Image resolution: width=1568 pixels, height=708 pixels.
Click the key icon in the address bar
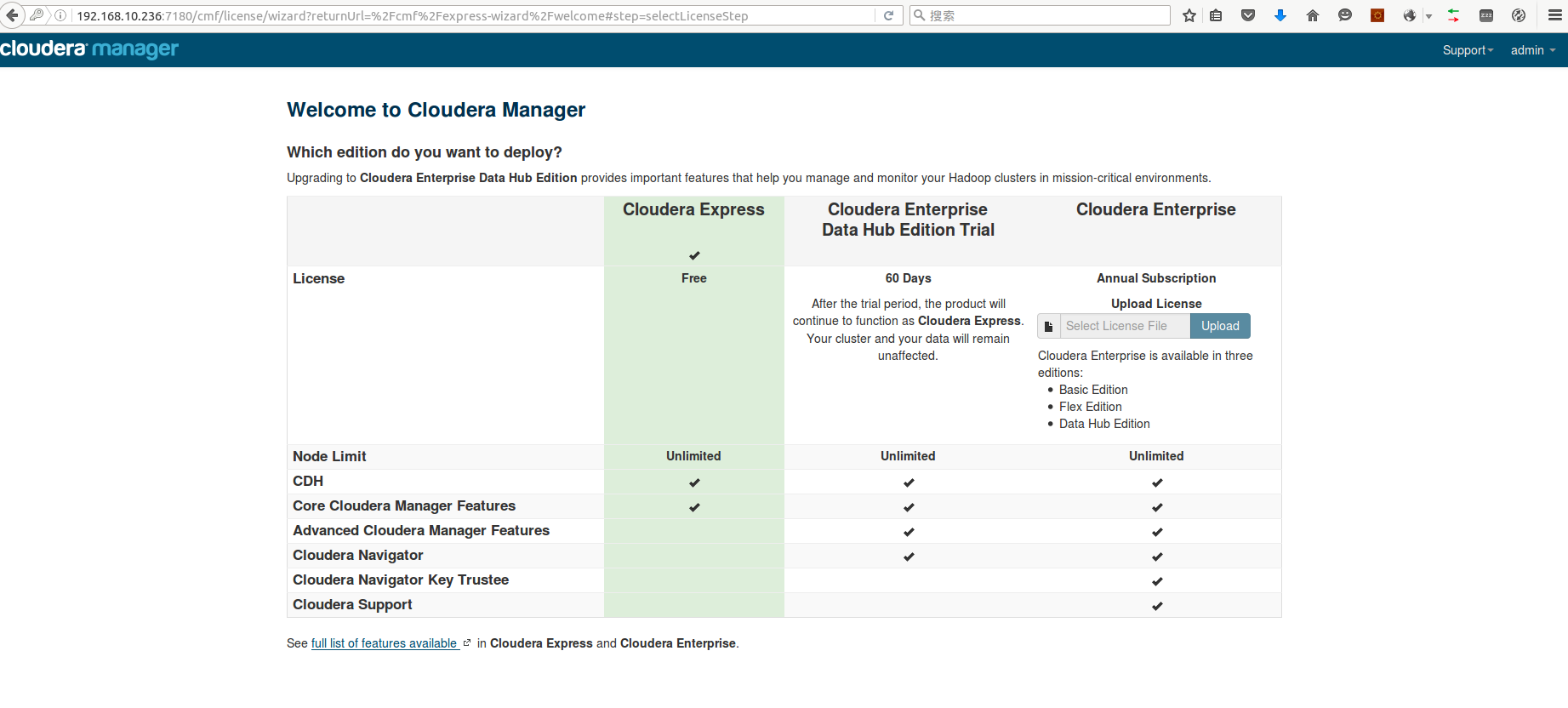click(37, 15)
